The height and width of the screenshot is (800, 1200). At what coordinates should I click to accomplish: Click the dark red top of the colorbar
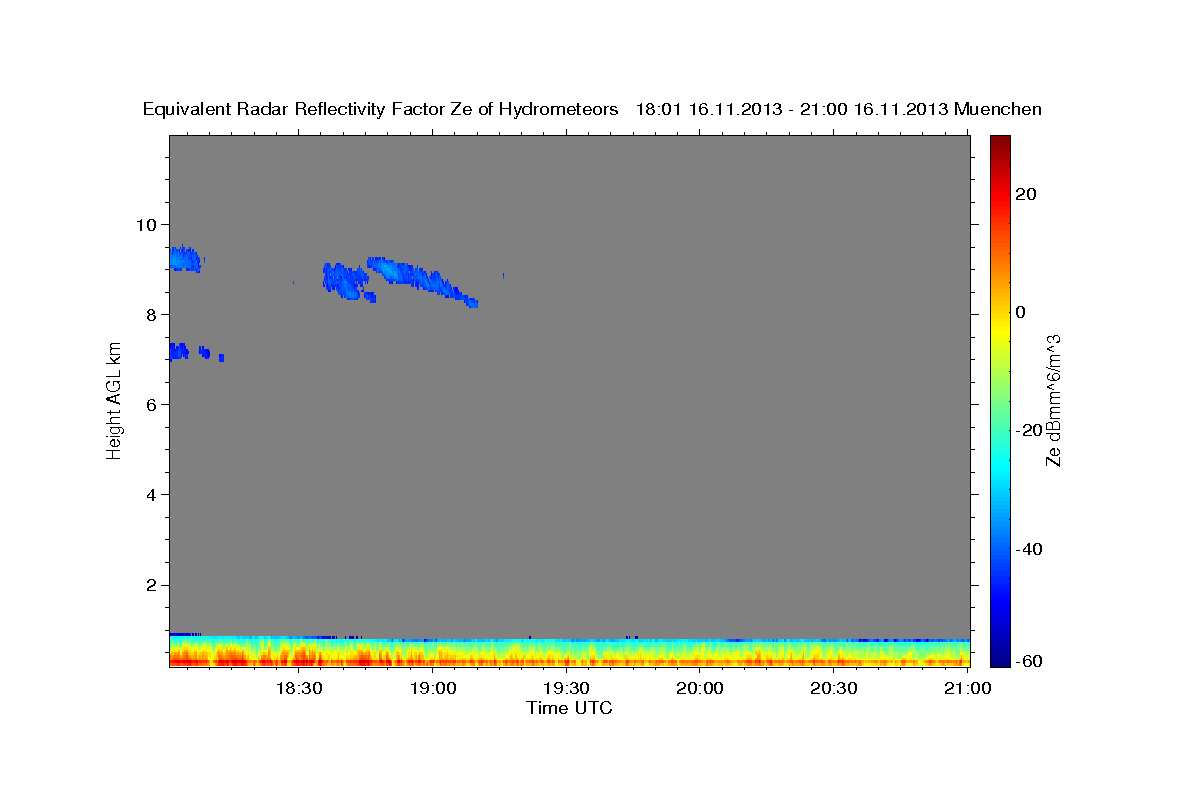click(999, 143)
